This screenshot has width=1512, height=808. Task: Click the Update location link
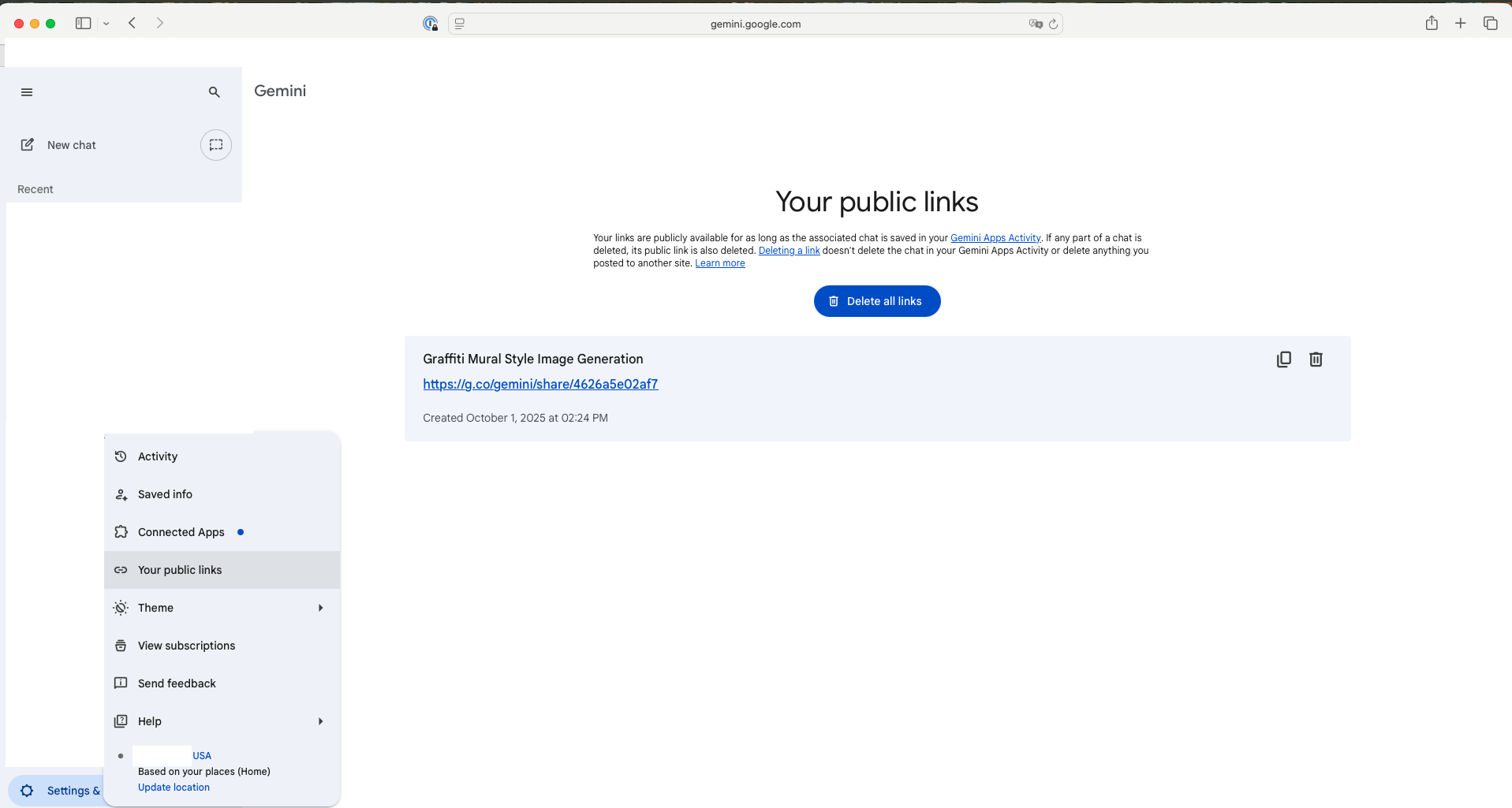tap(174, 787)
